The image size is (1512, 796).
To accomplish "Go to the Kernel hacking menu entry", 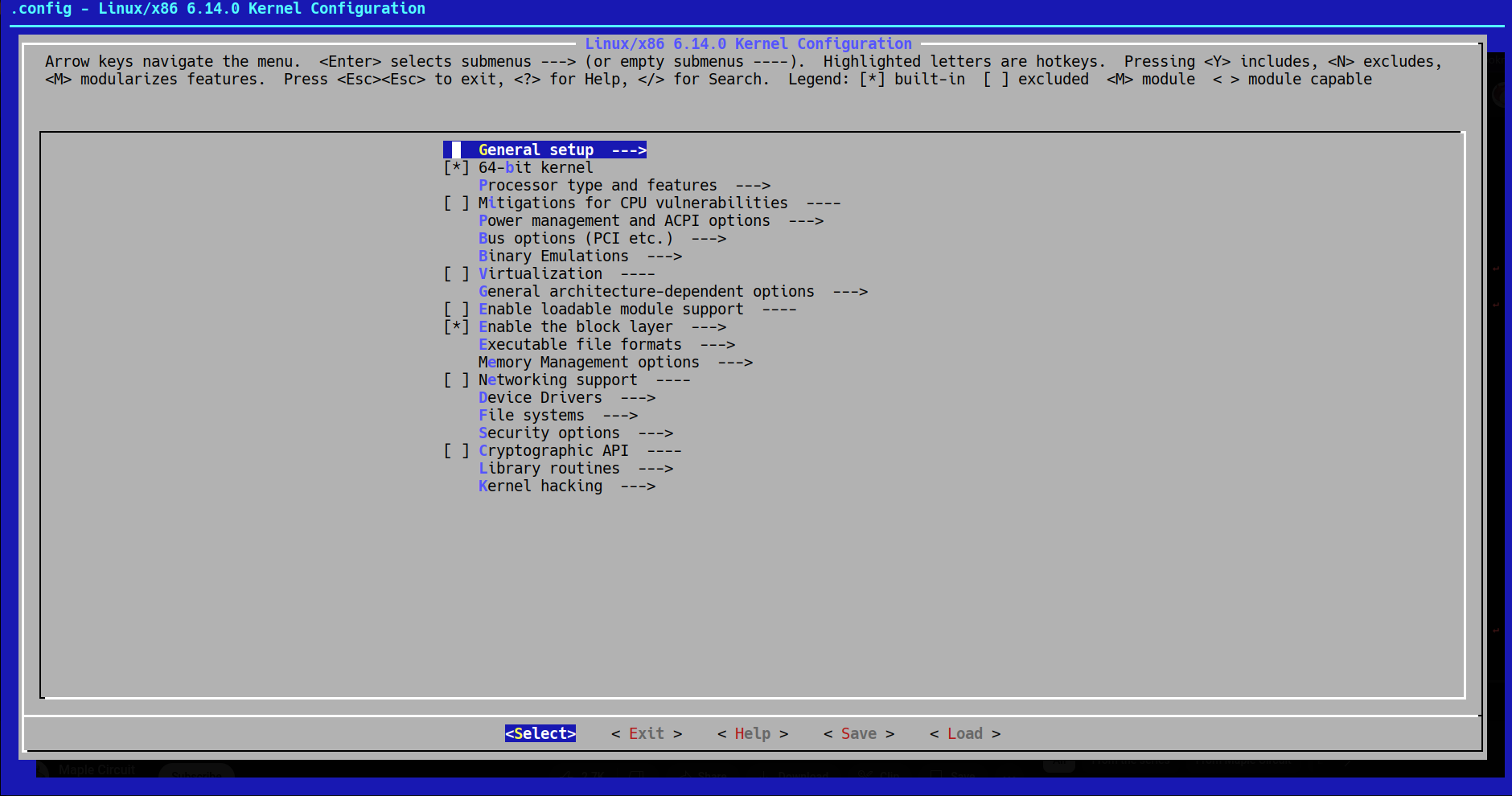I will coord(567,486).
